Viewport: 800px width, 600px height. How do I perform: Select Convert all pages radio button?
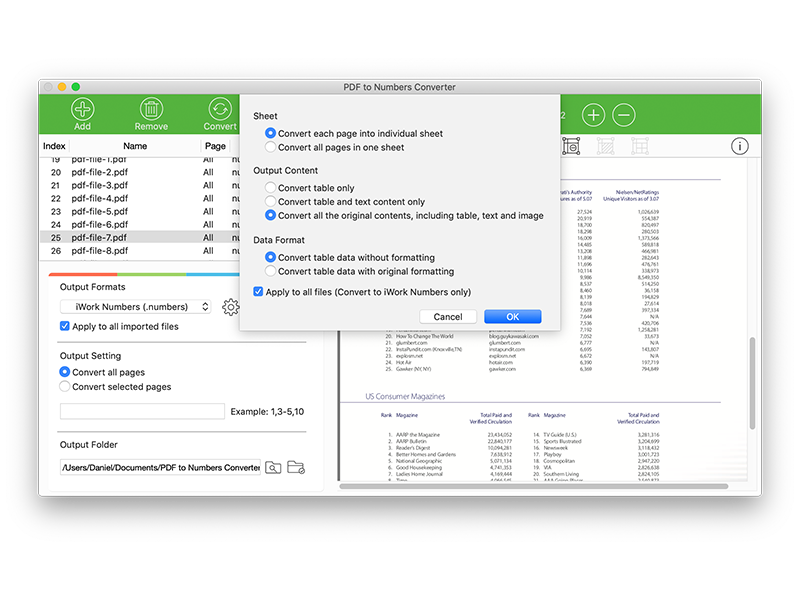point(65,372)
